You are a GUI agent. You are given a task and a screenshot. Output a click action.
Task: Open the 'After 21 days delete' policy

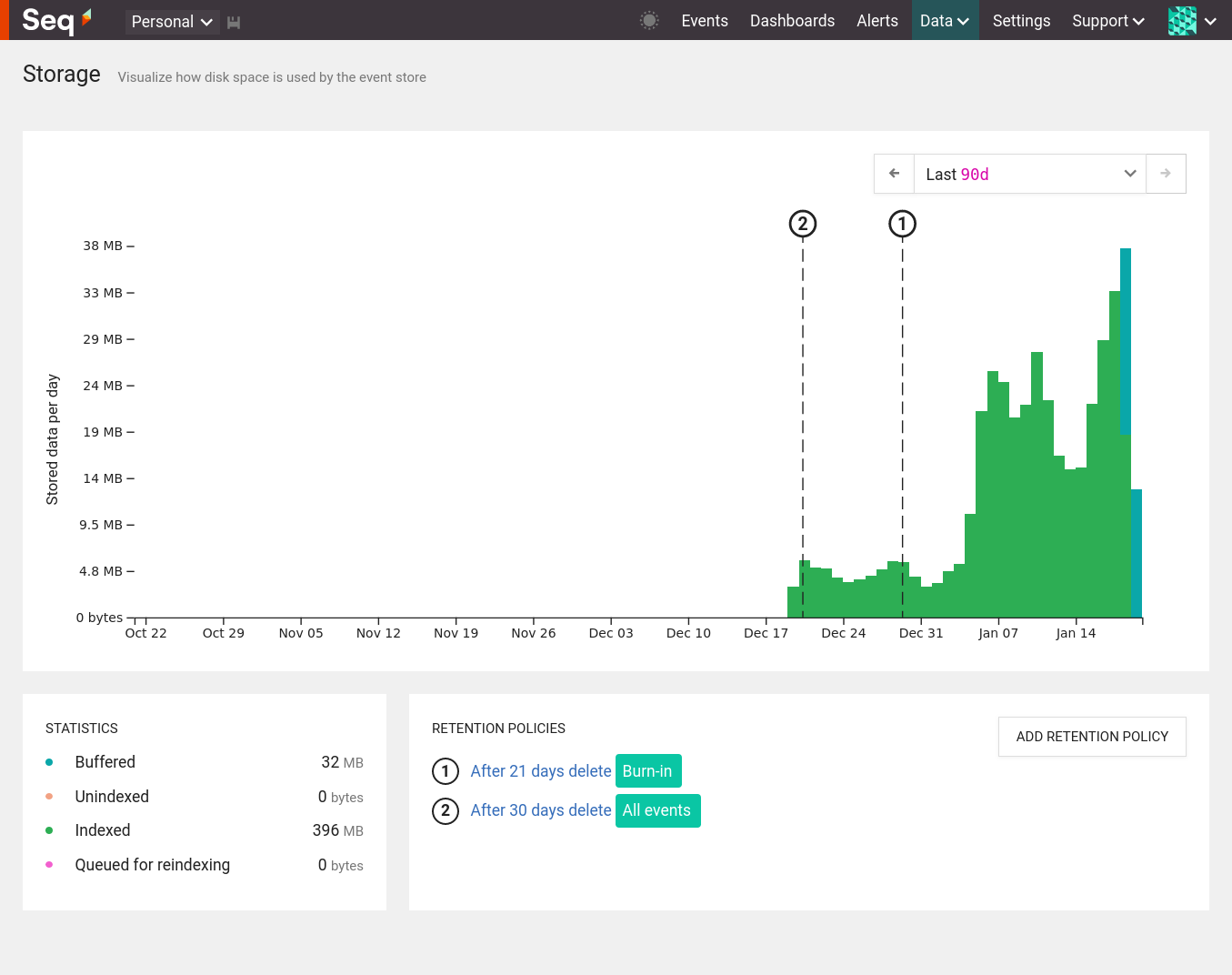coord(541,771)
